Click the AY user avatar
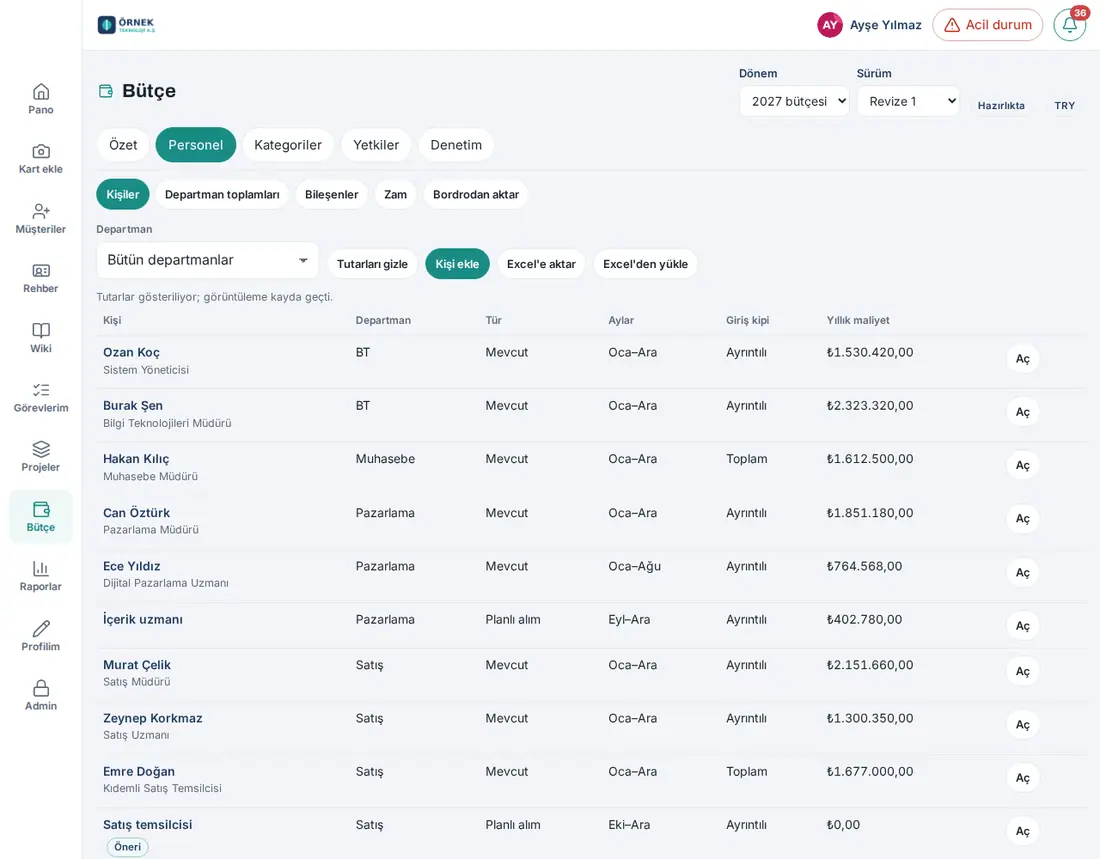 click(x=830, y=25)
